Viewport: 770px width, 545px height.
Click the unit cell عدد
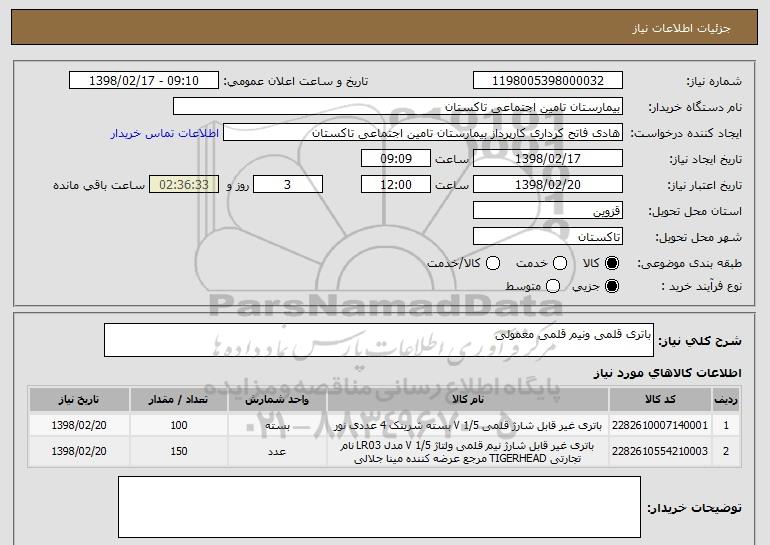pyautogui.click(x=277, y=451)
